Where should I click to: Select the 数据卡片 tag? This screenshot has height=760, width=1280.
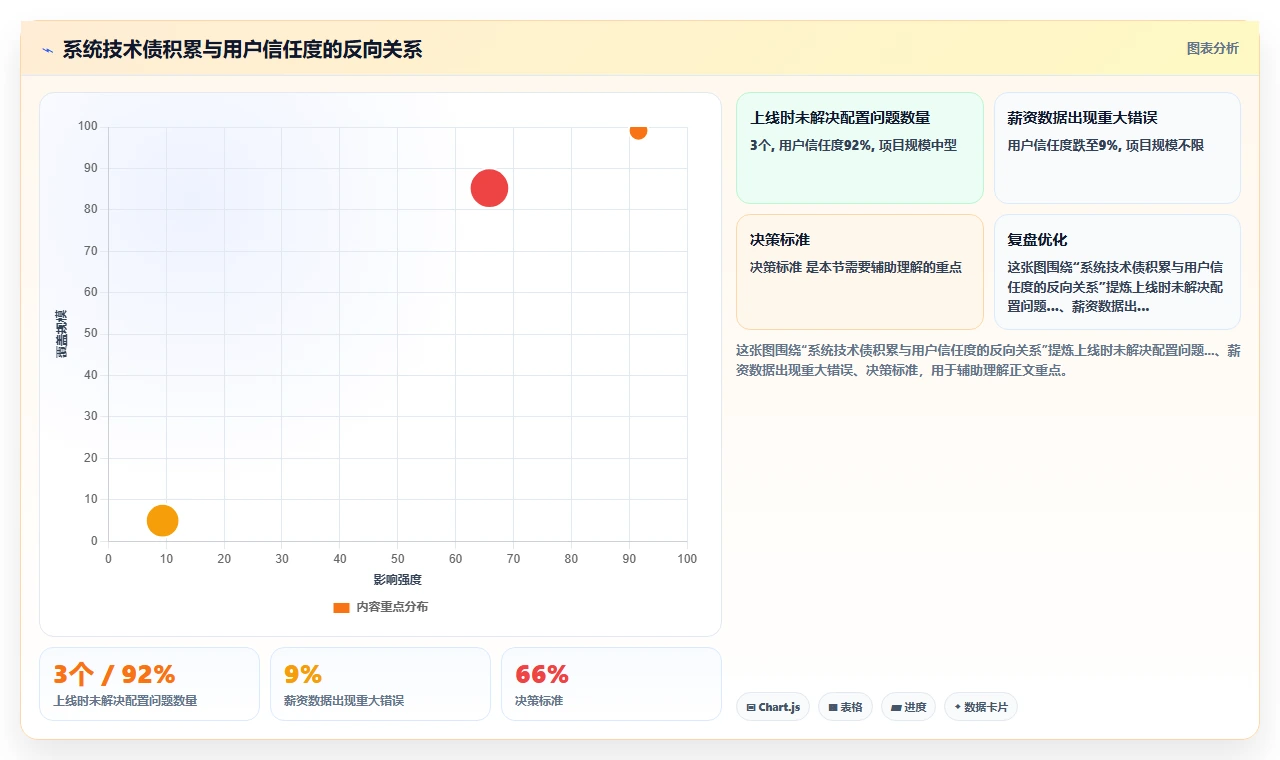[981, 707]
